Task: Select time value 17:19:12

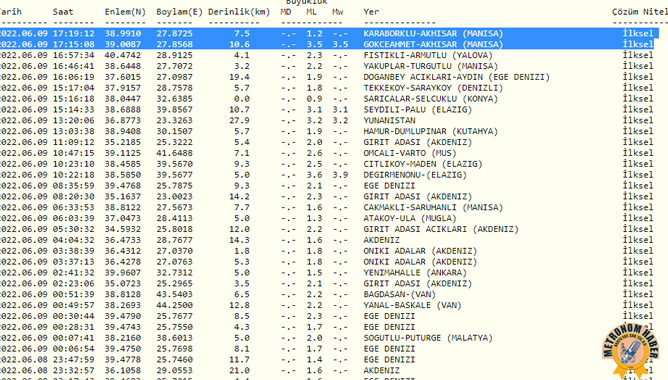Action: (73, 33)
